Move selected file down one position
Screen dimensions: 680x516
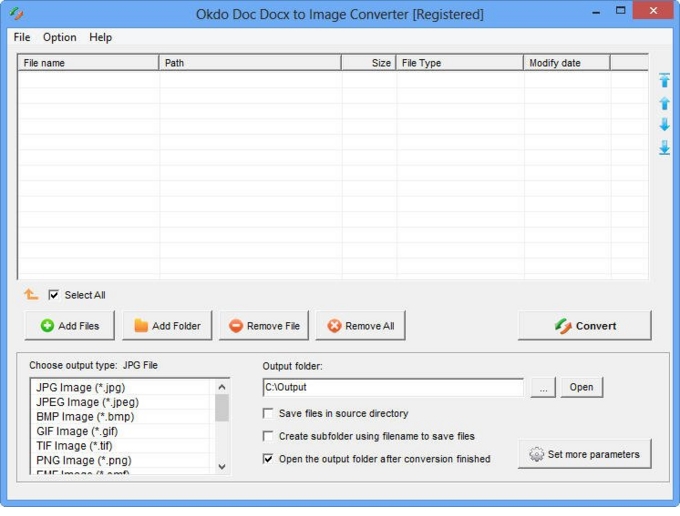coord(664,125)
